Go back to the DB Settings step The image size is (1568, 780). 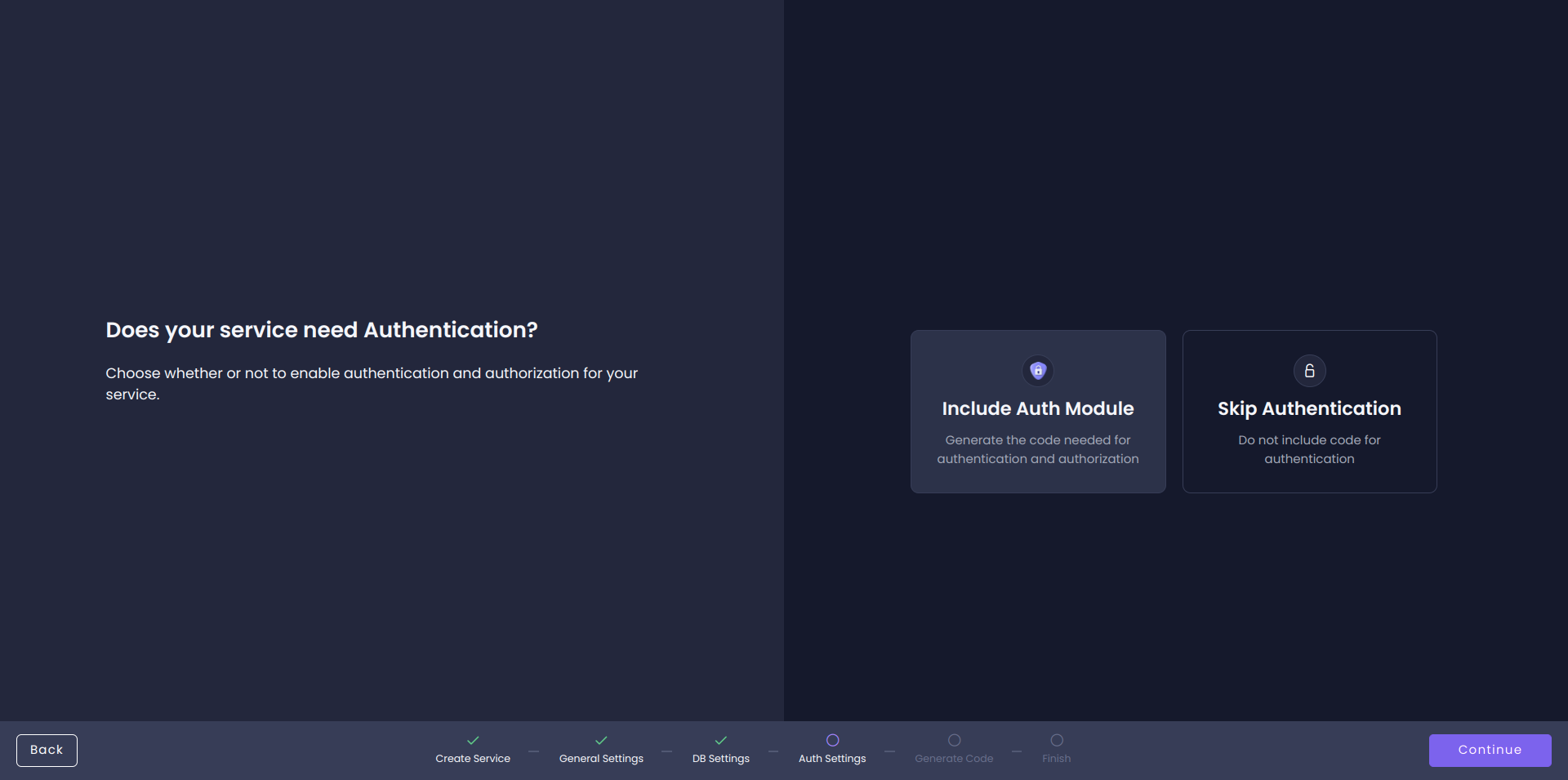tap(721, 758)
